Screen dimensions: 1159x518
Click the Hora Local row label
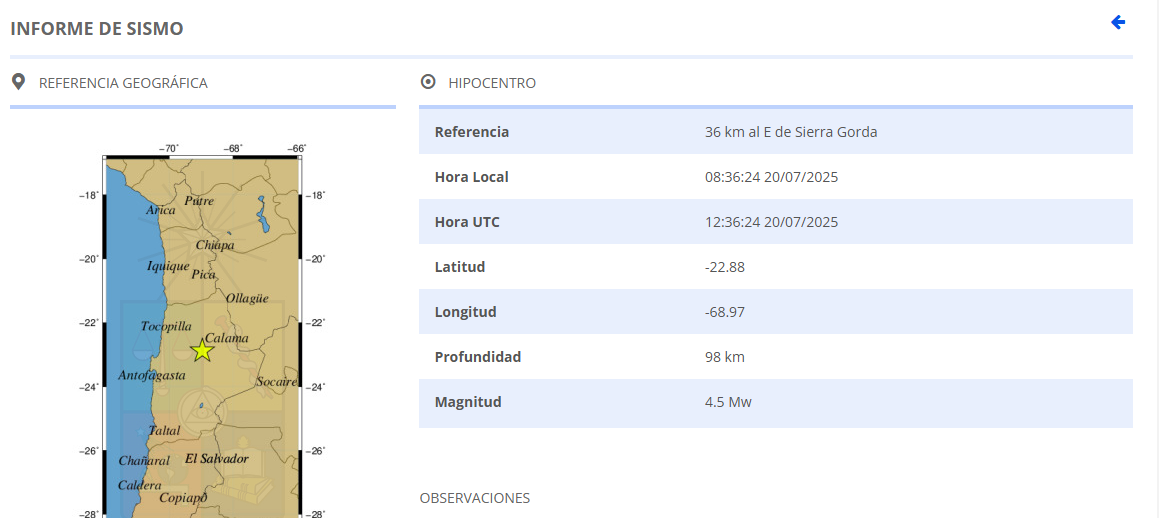472,177
